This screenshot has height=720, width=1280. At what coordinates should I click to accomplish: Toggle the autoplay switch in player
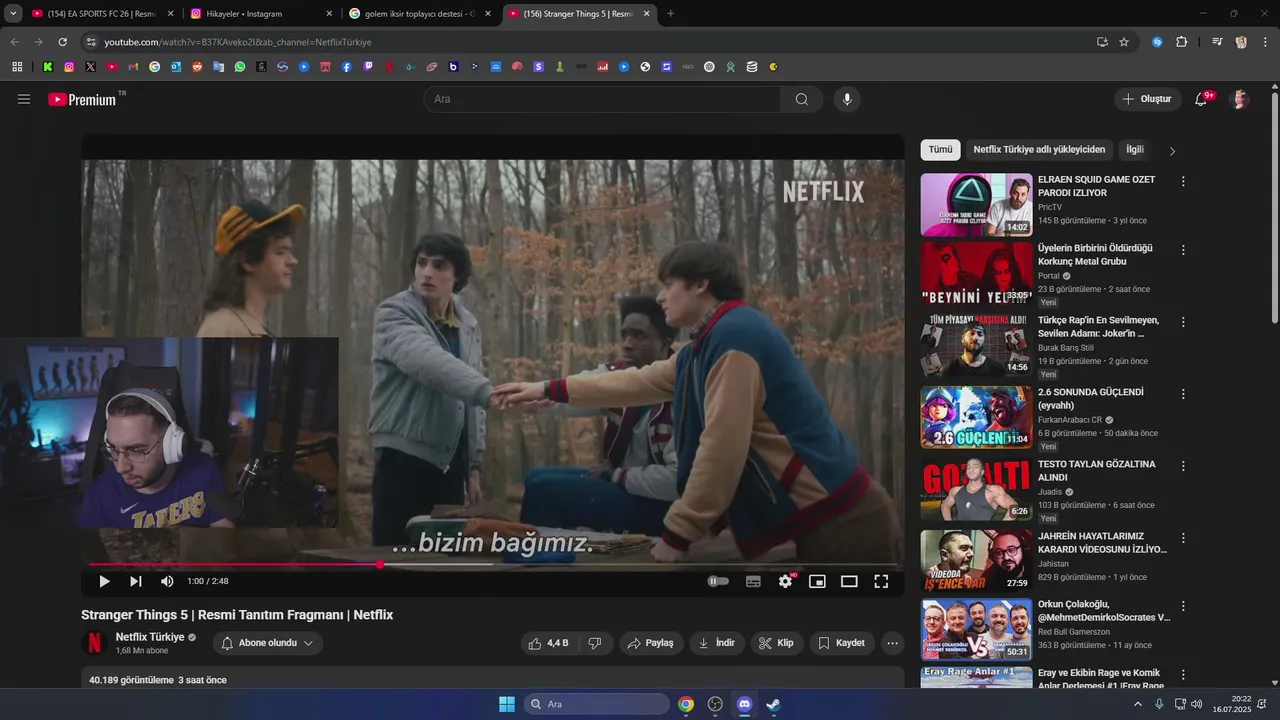pos(718,581)
